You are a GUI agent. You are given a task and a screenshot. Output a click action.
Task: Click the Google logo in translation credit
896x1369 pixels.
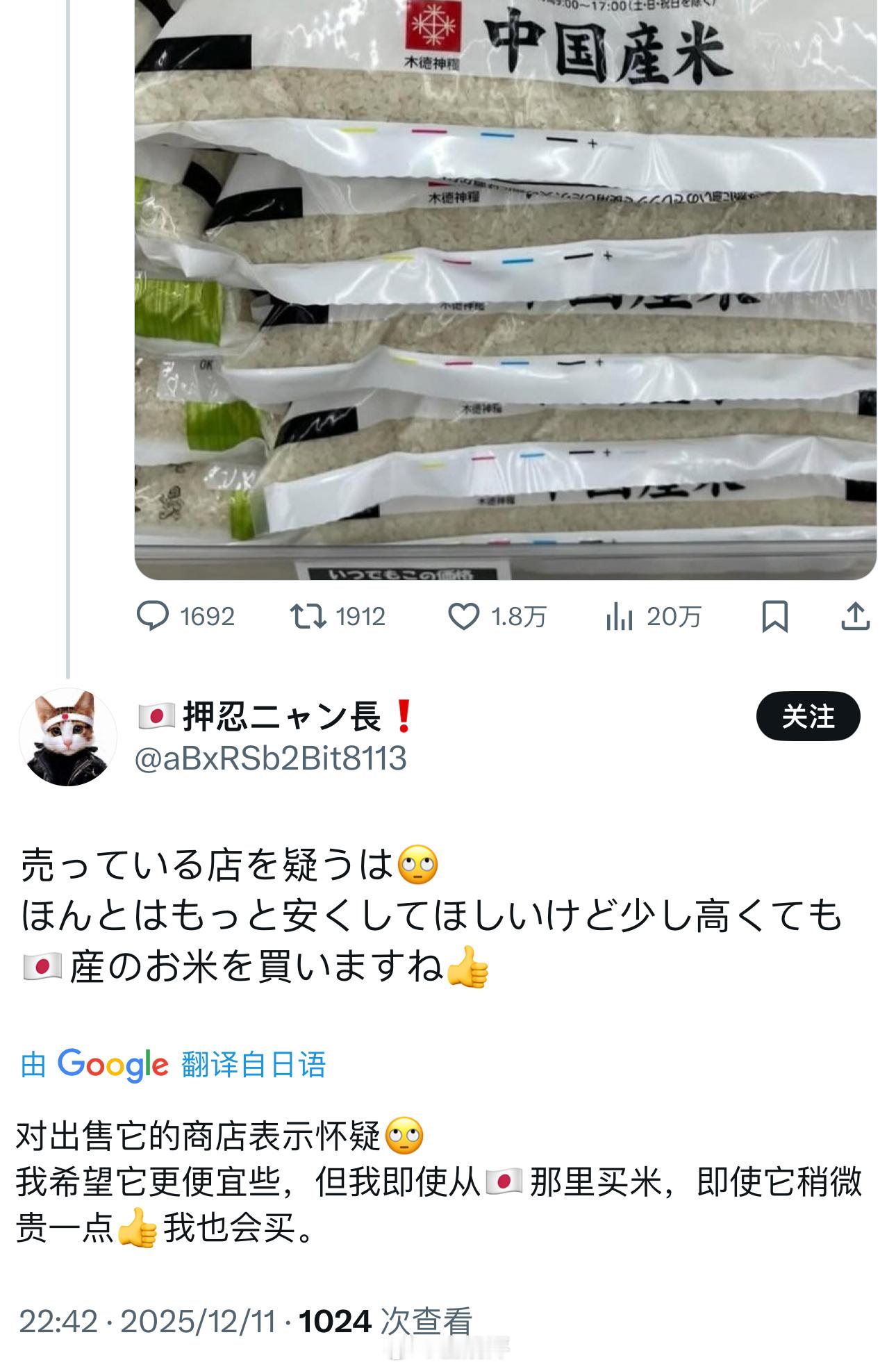pos(113,1064)
